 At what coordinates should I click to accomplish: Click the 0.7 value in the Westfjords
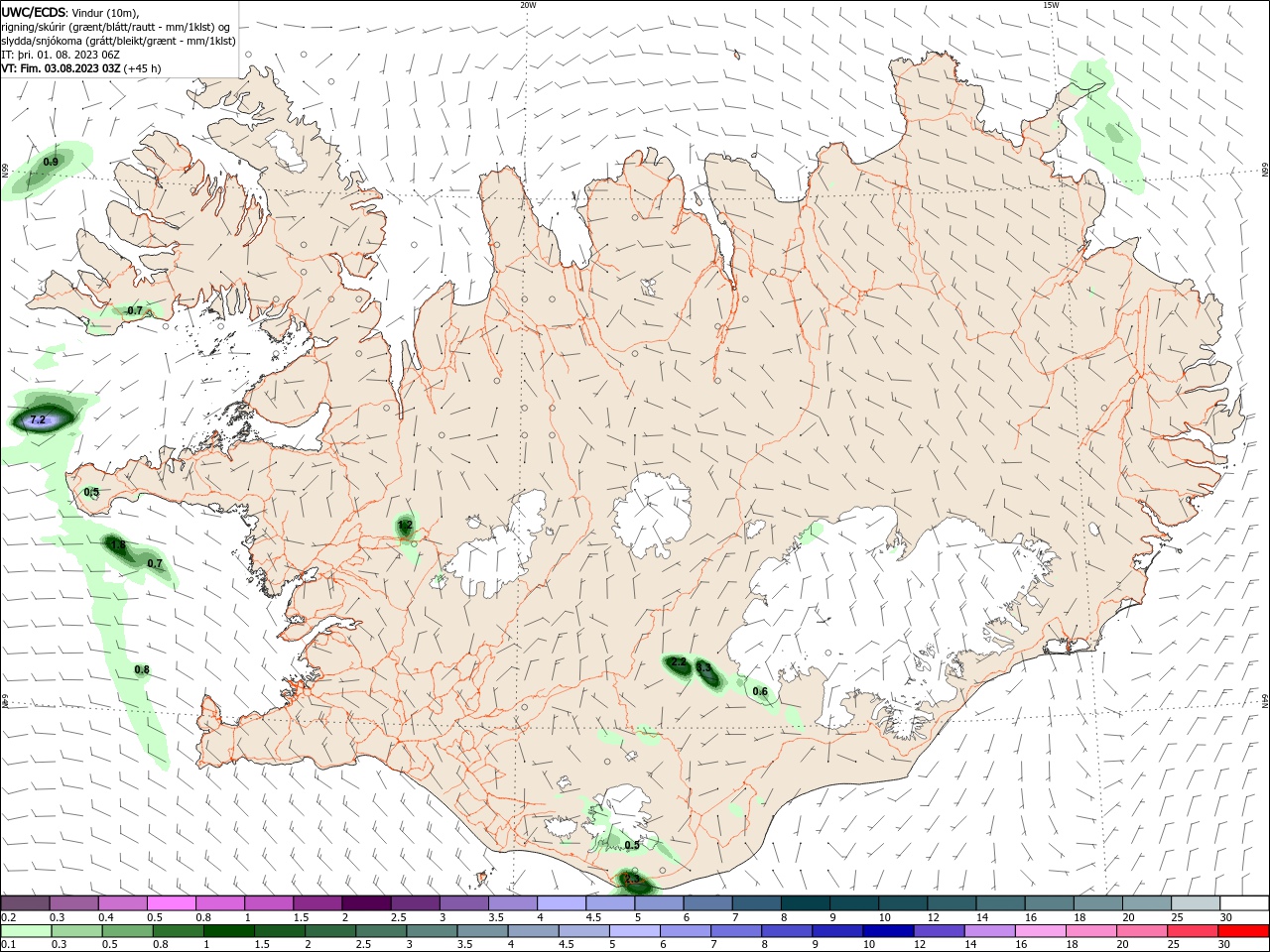click(135, 310)
